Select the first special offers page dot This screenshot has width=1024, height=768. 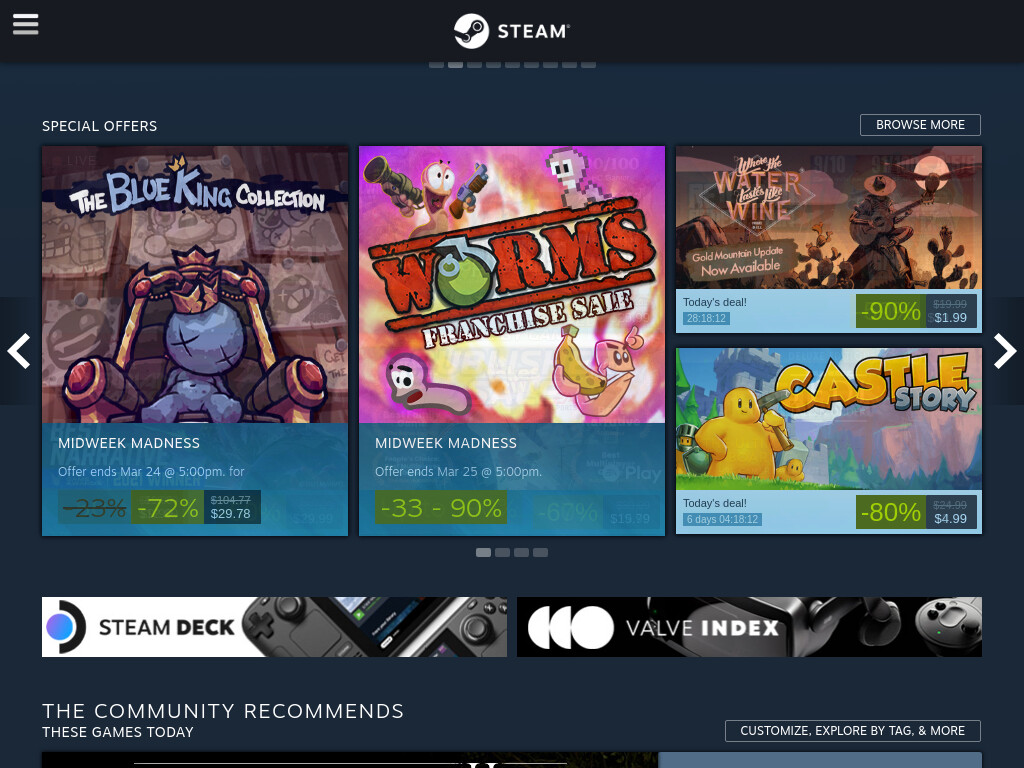tap(483, 552)
